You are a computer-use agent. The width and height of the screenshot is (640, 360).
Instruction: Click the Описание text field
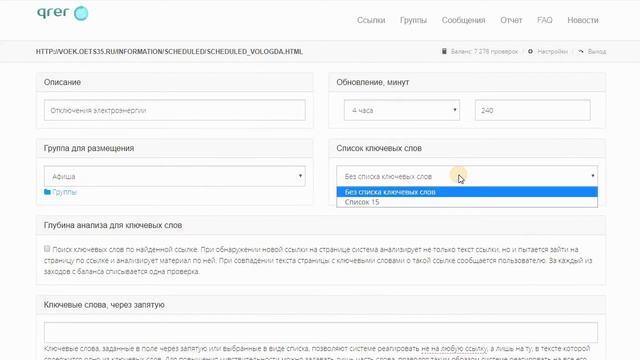pyautogui.click(x=175, y=110)
